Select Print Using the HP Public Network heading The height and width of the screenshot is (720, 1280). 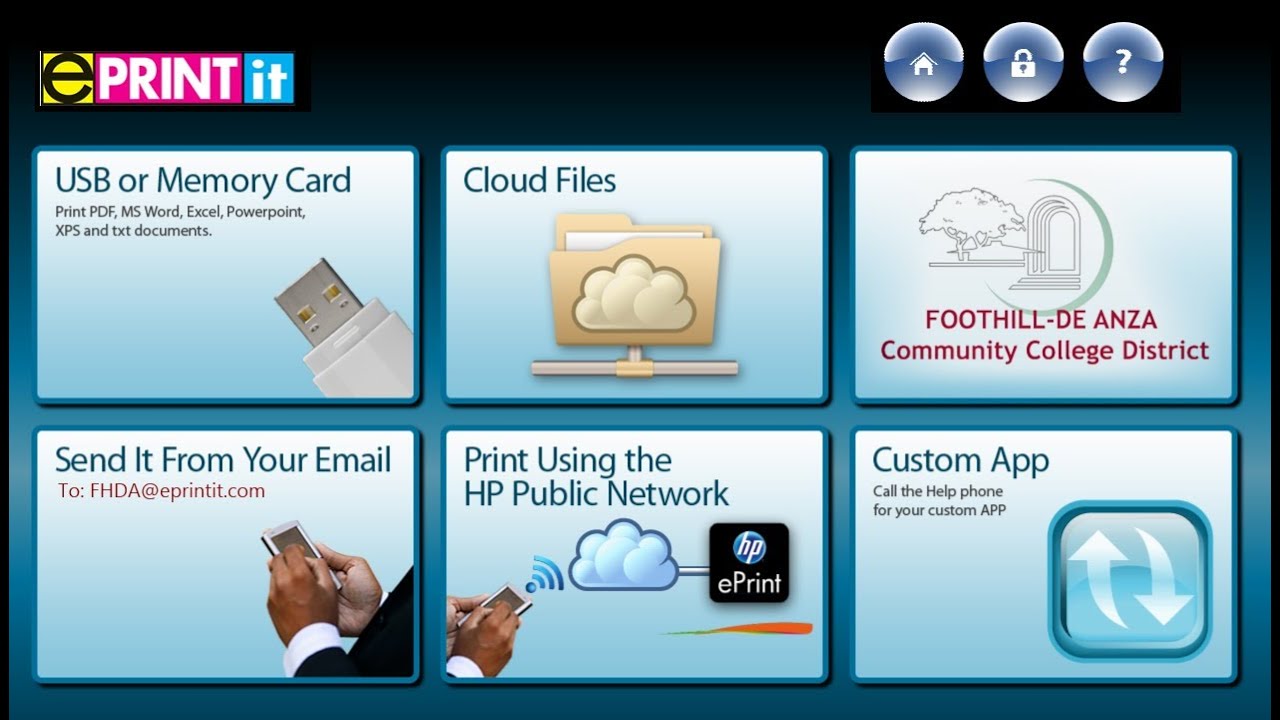coord(596,477)
